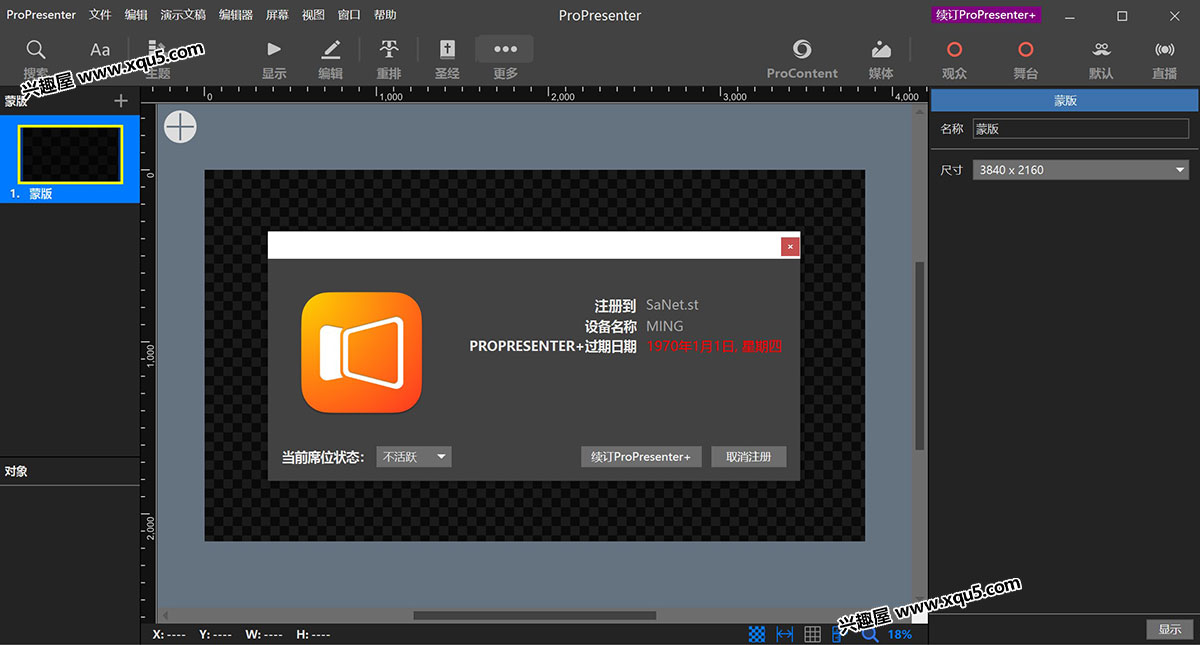Close the registration dialog with red X
Image resolution: width=1200 pixels, height=645 pixels.
(x=790, y=246)
